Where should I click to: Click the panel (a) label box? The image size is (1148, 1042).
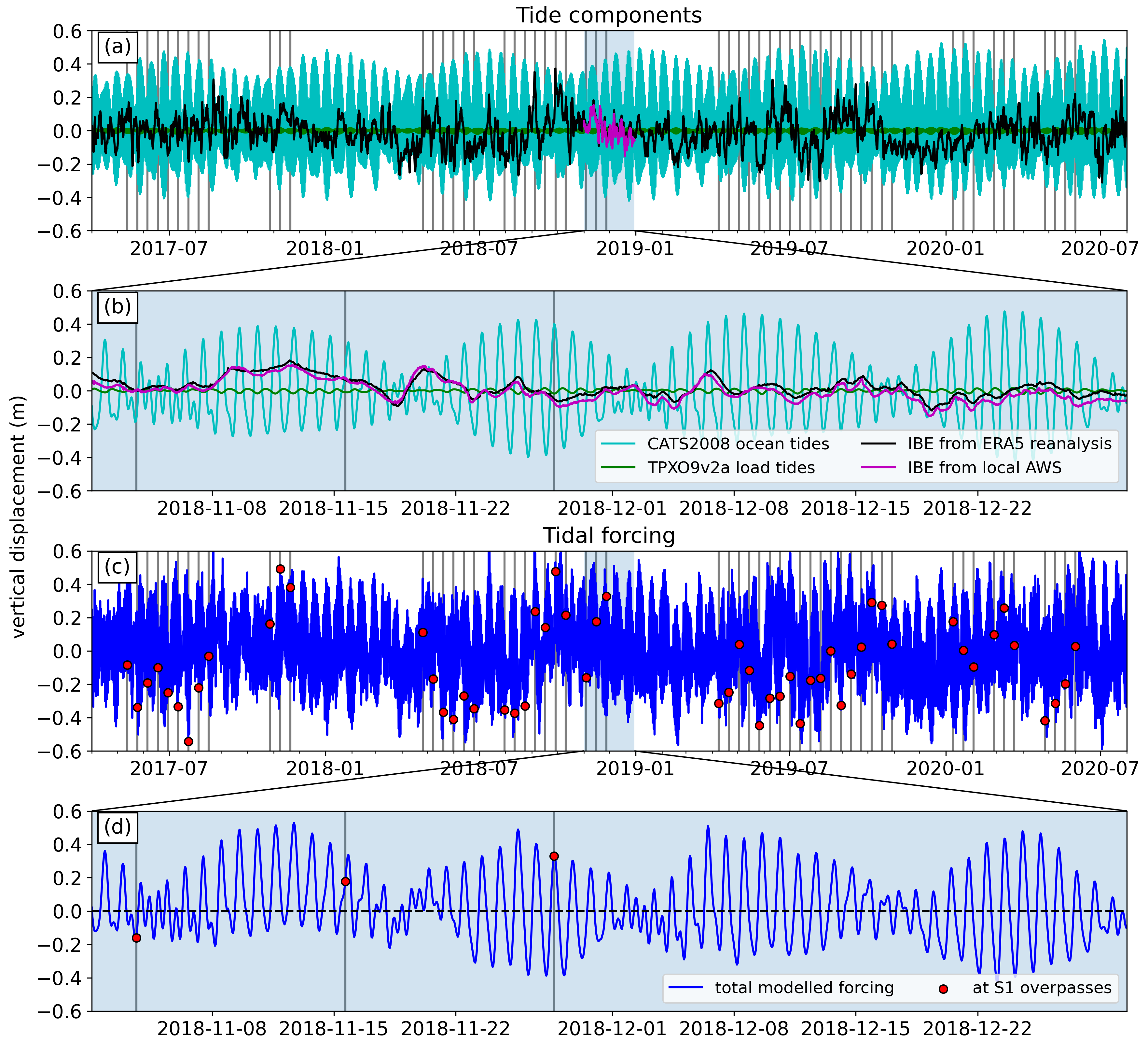coord(117,47)
